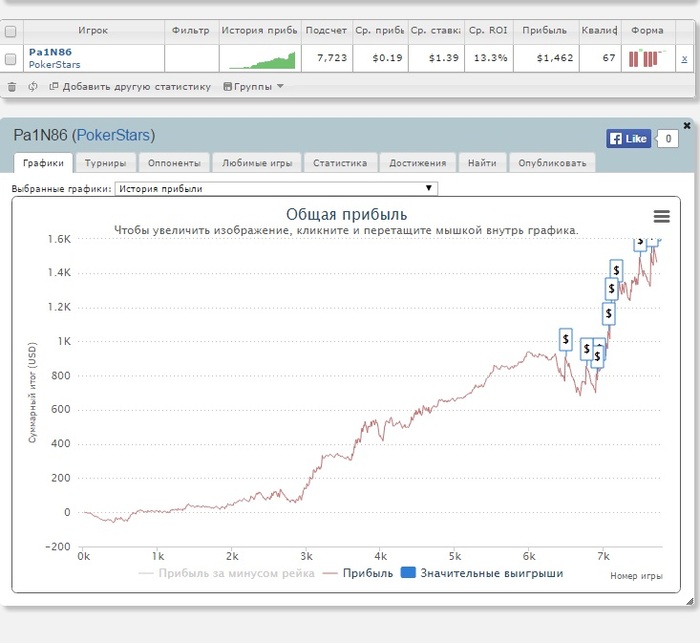
Task: Sort by the Ср. ROI column header
Action: (488, 30)
